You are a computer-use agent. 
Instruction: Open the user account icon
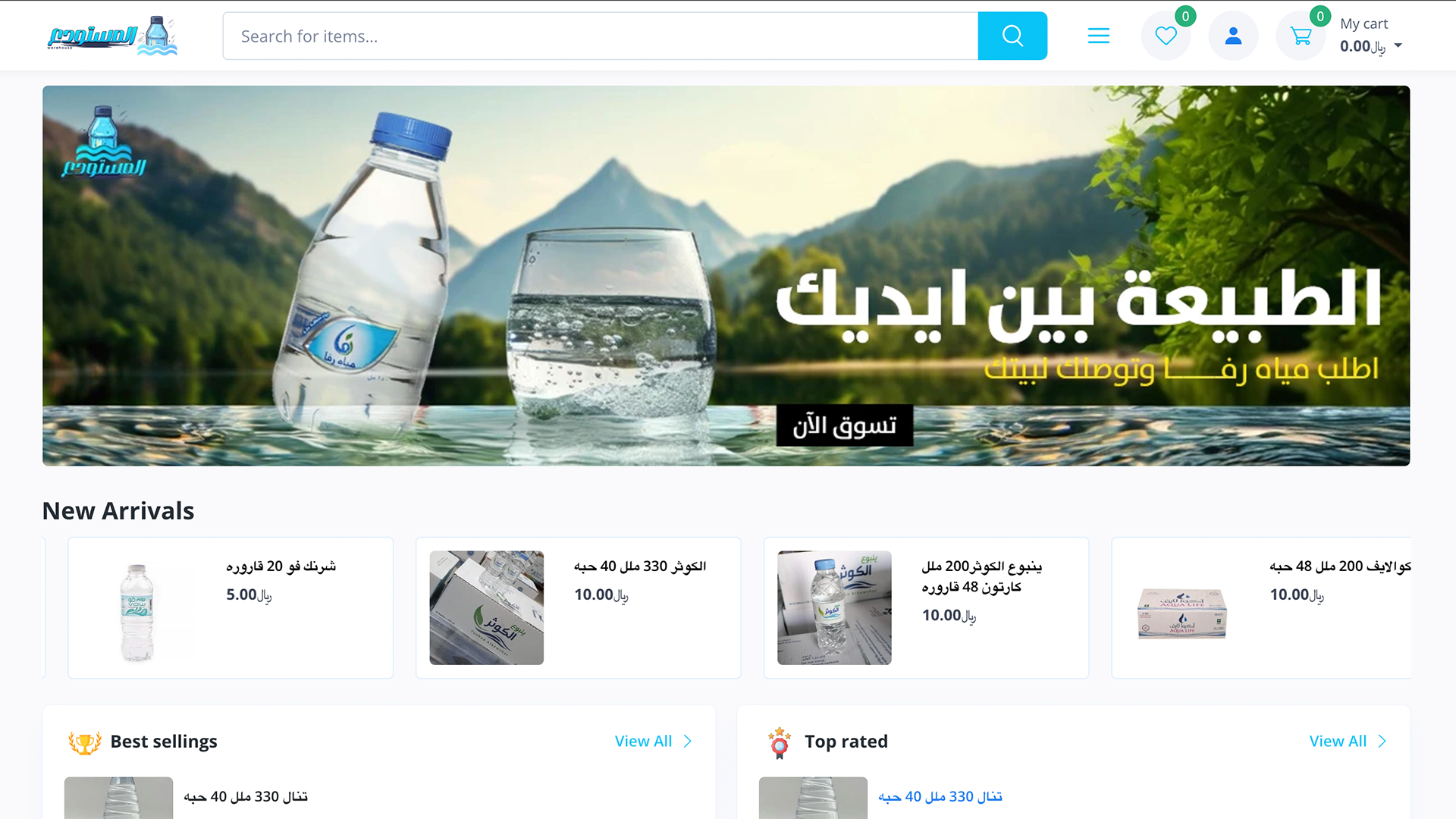(x=1233, y=36)
